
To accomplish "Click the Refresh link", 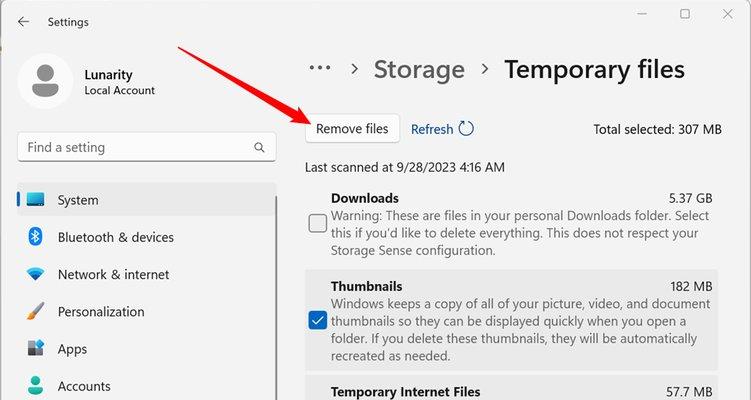I will pyautogui.click(x=432, y=129).
